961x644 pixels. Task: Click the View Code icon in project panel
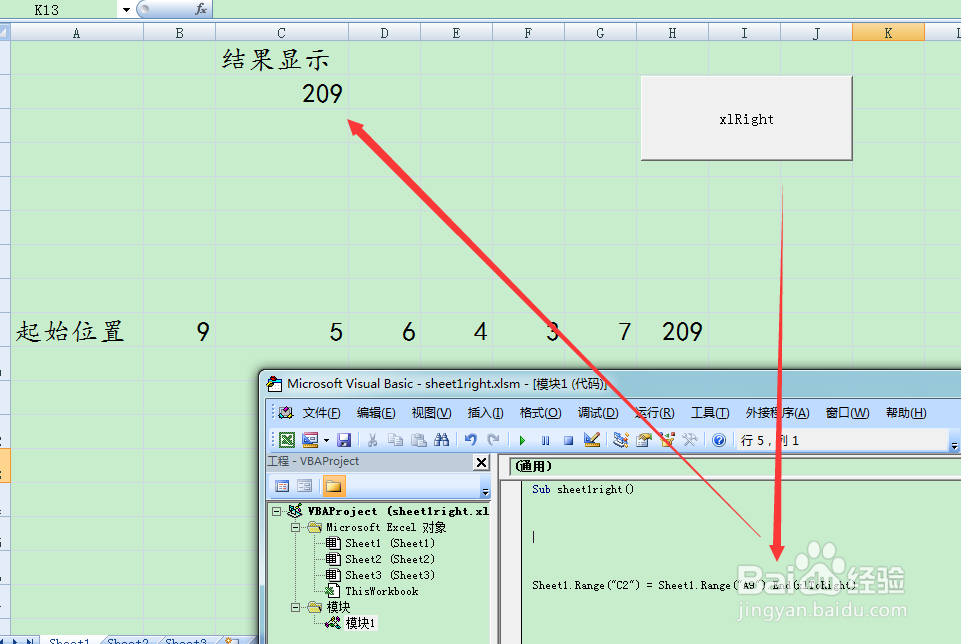pyautogui.click(x=282, y=486)
